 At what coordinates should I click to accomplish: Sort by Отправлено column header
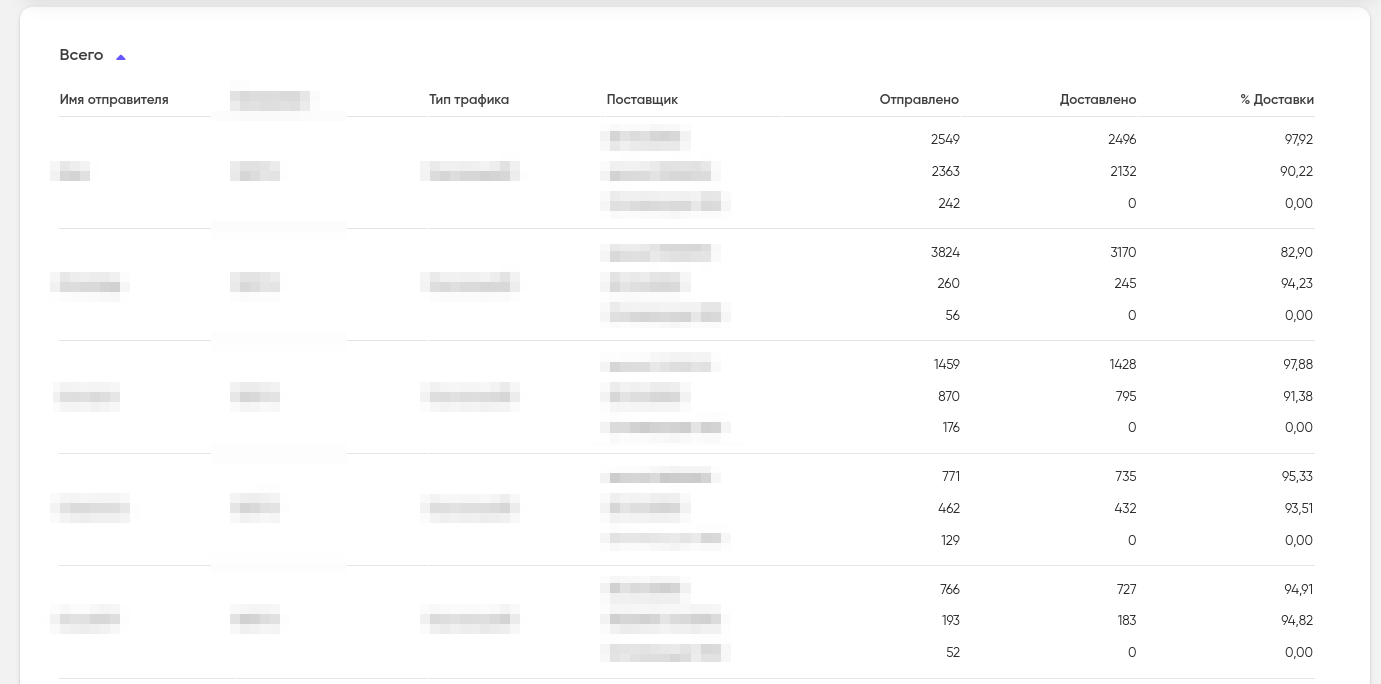(x=919, y=99)
